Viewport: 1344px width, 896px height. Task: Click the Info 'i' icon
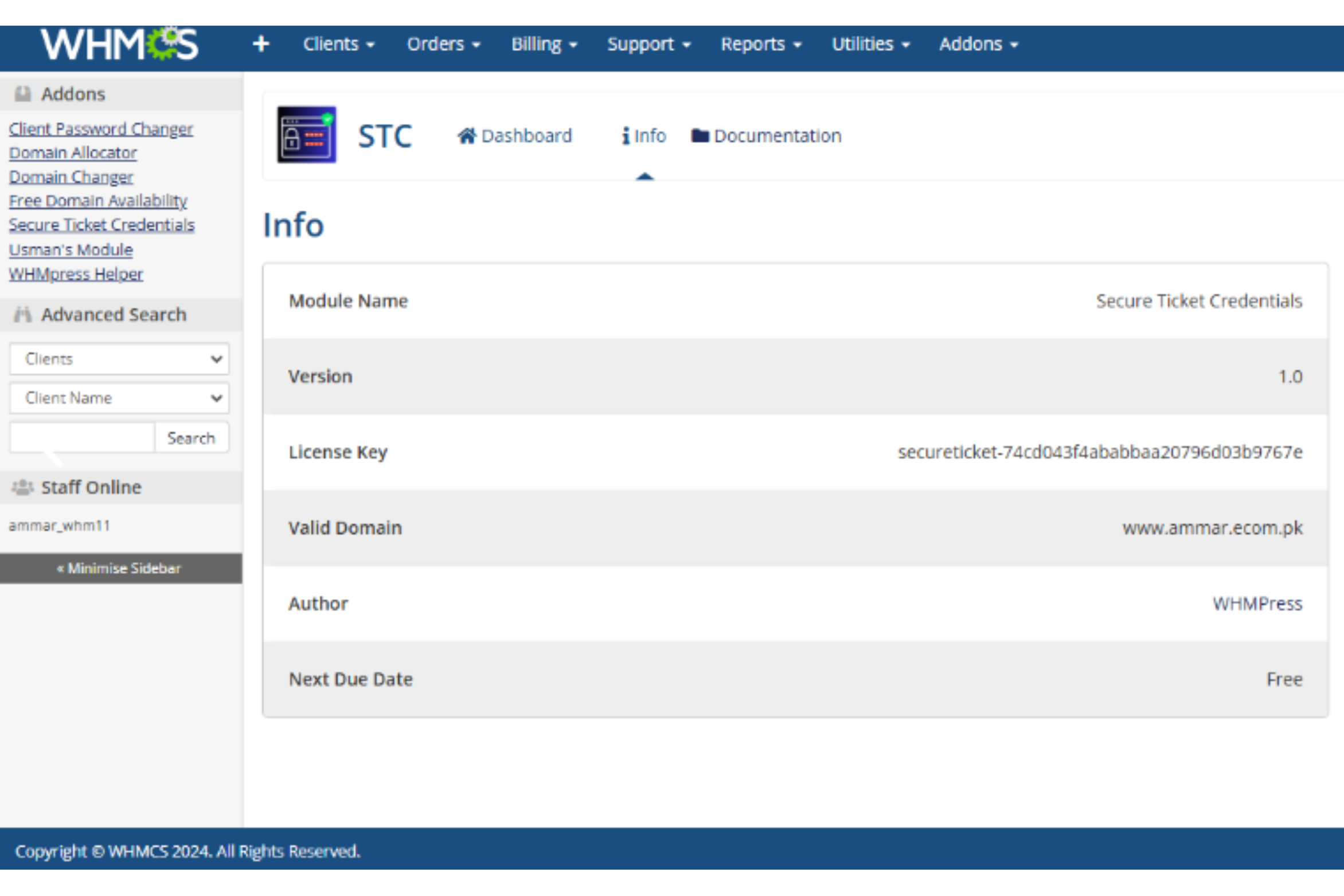tap(626, 136)
